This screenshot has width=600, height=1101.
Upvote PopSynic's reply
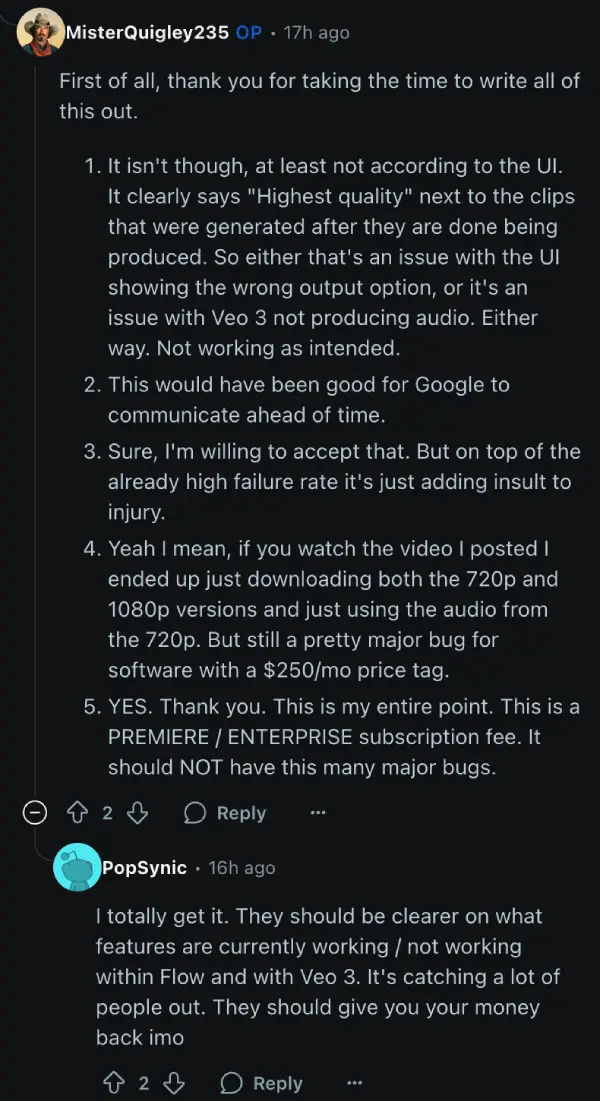tap(113, 1083)
